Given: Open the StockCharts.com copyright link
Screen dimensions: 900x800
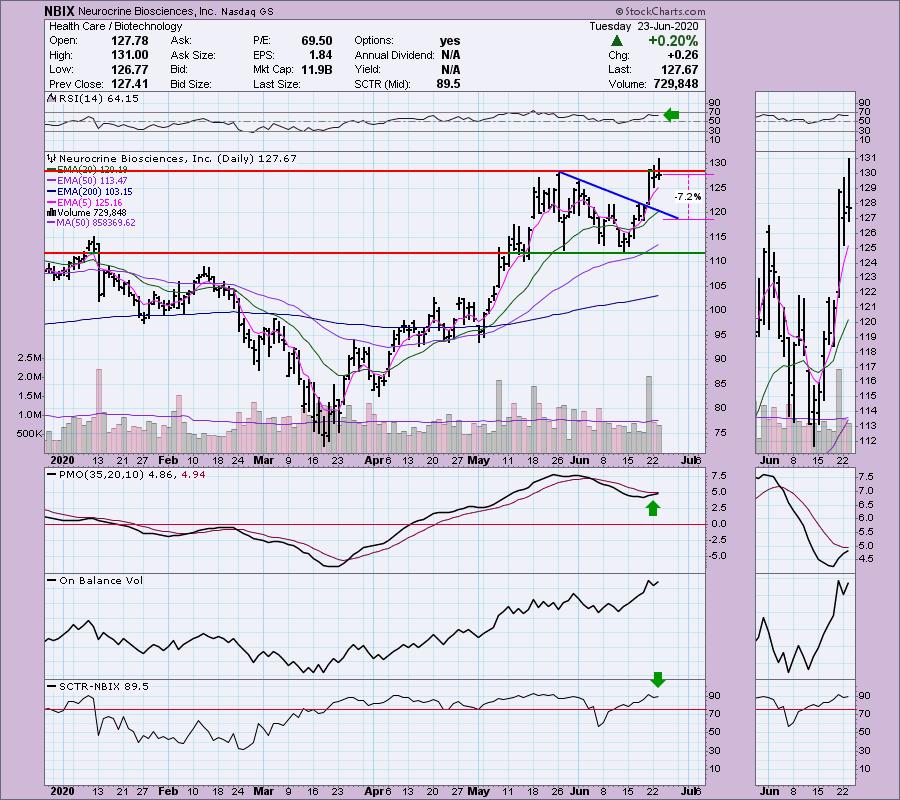Looking at the screenshot, I should 660,11.
